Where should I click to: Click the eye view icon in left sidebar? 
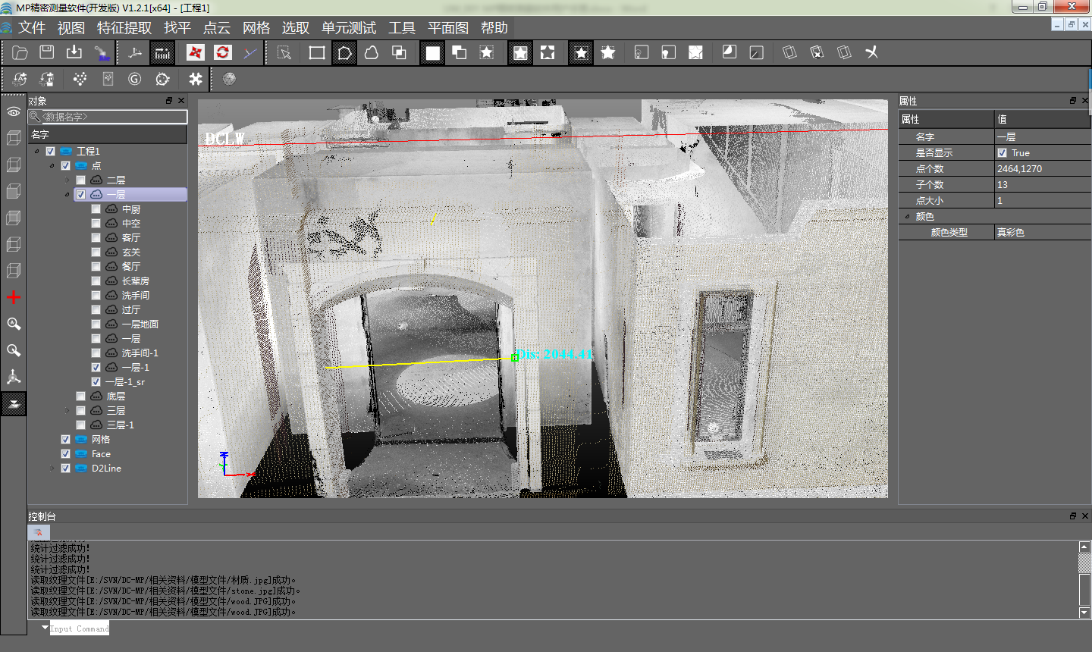[13, 111]
